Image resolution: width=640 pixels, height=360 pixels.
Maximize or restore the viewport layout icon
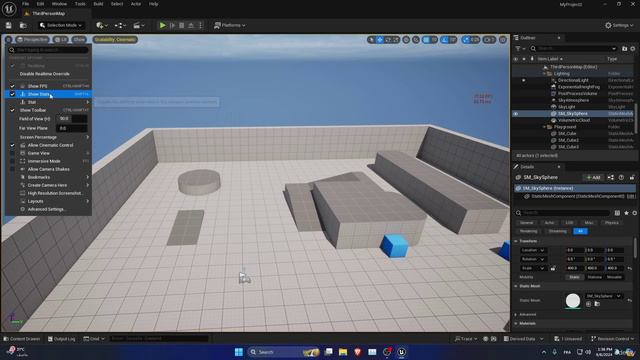pos(503,40)
